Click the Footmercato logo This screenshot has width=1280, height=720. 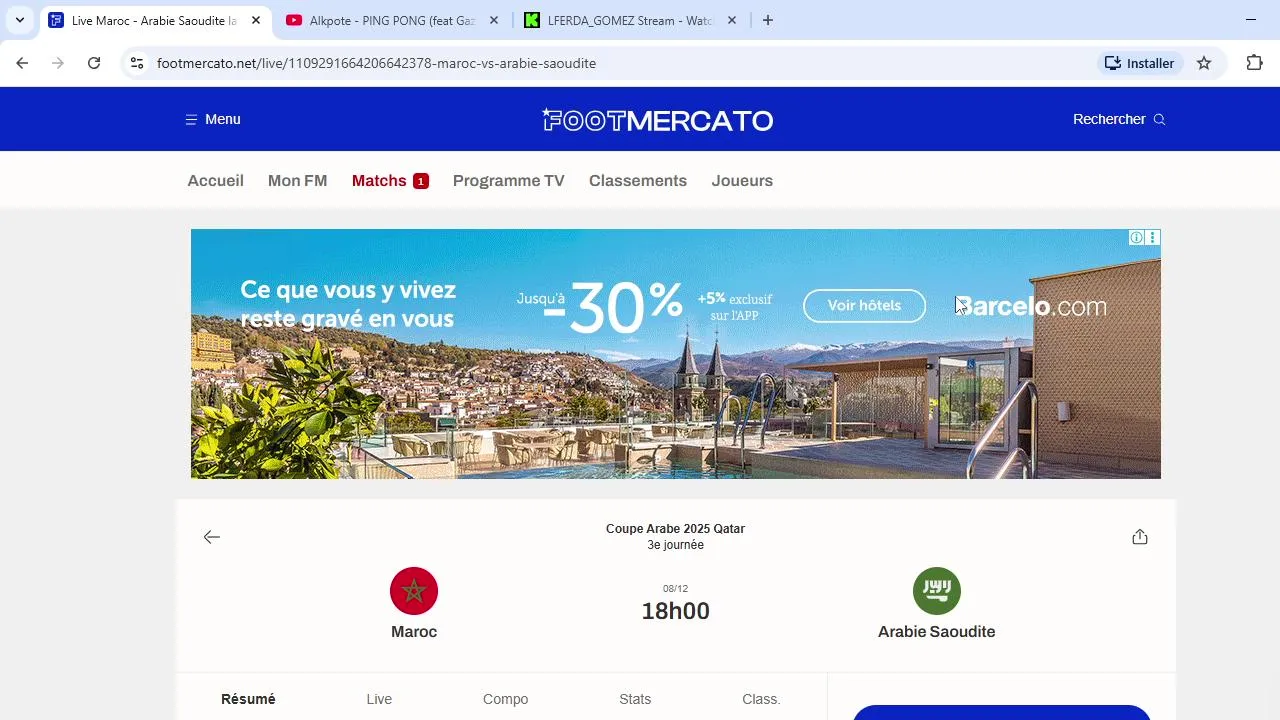(x=657, y=120)
